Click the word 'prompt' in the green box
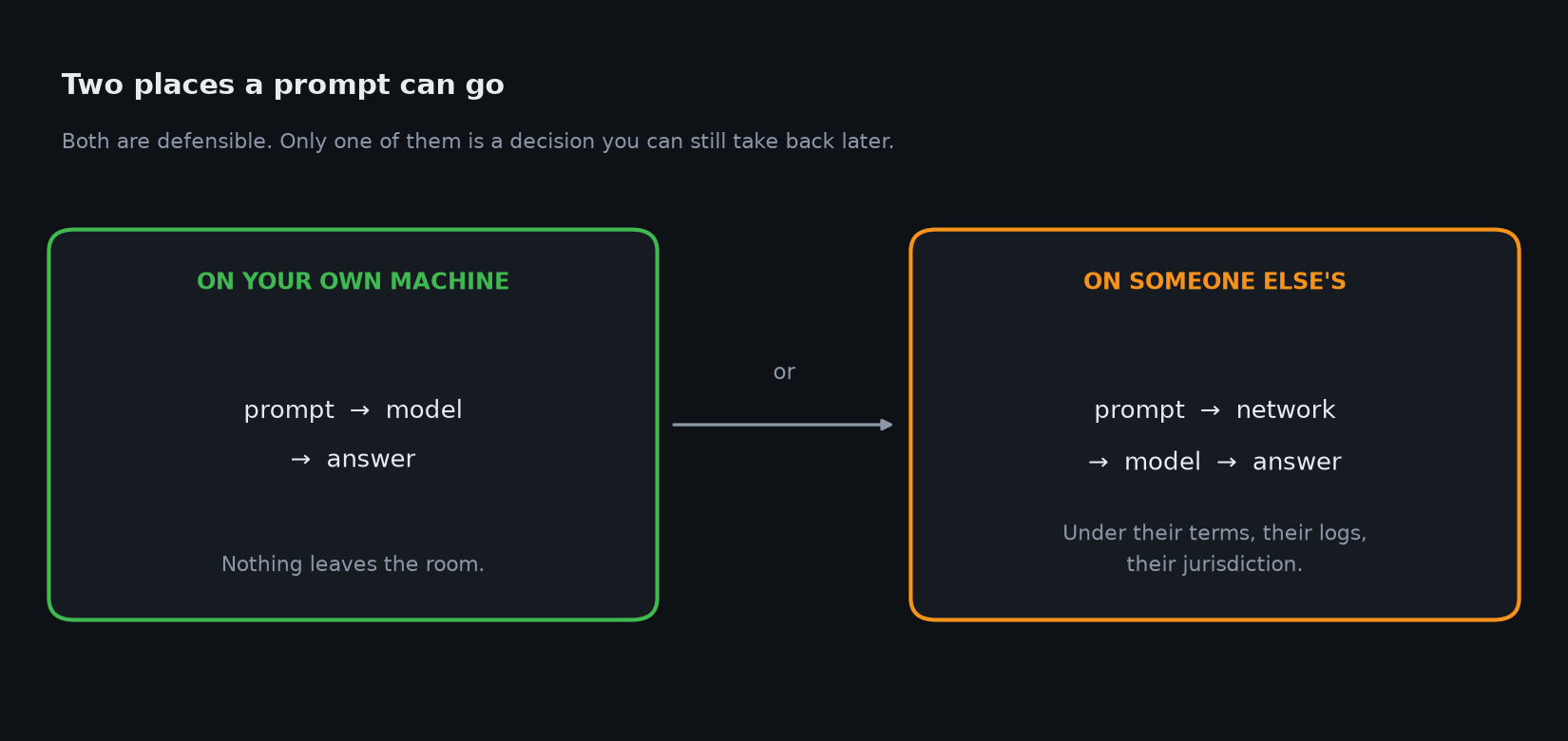The image size is (1568, 741). point(289,411)
